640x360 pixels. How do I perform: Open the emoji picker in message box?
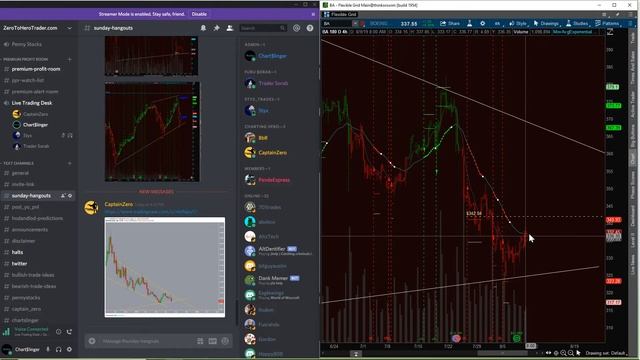point(225,341)
